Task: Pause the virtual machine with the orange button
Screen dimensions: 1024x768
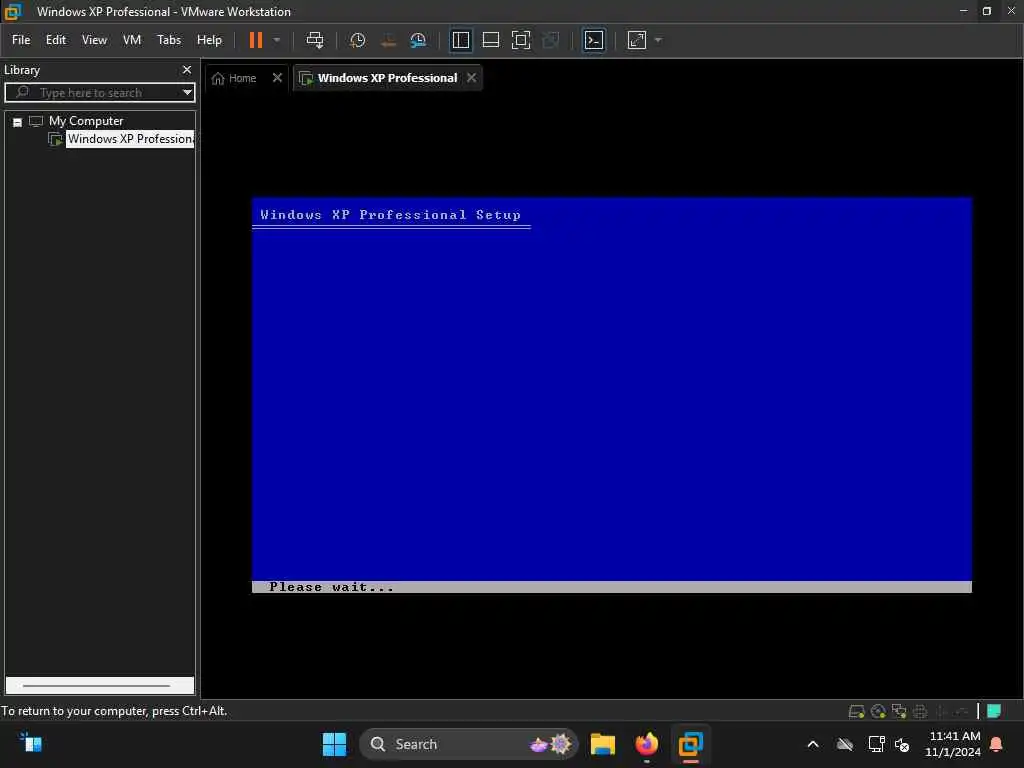Action: (x=255, y=40)
